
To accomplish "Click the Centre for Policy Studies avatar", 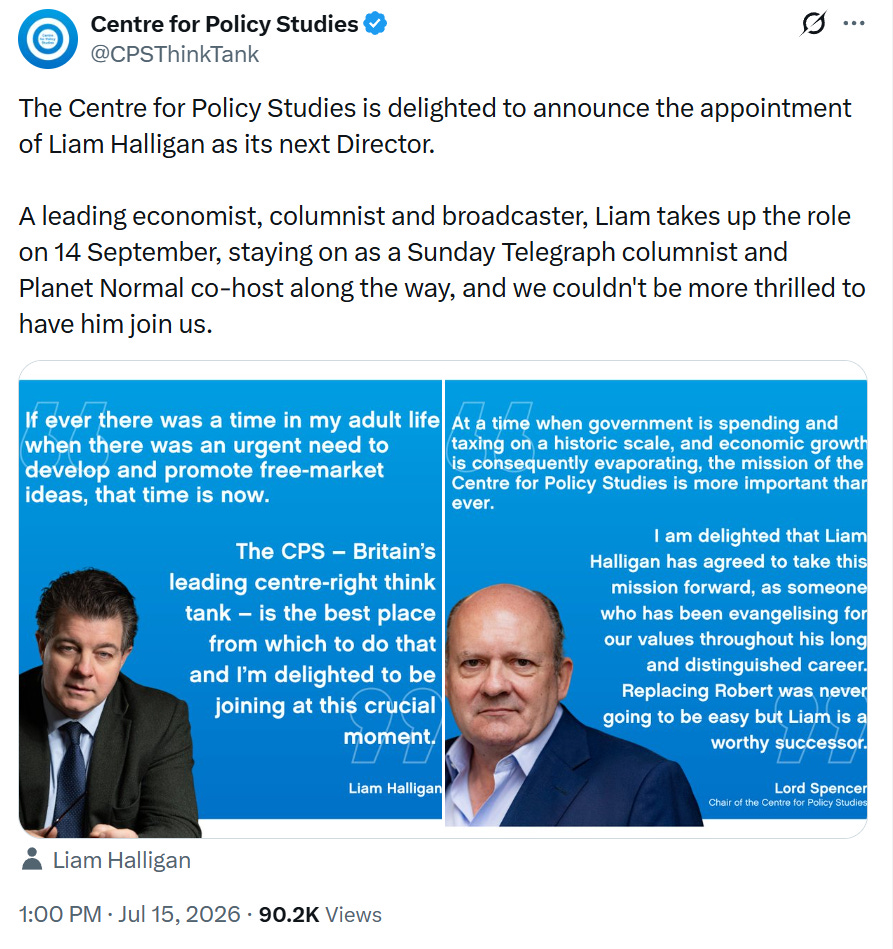I will coord(48,39).
